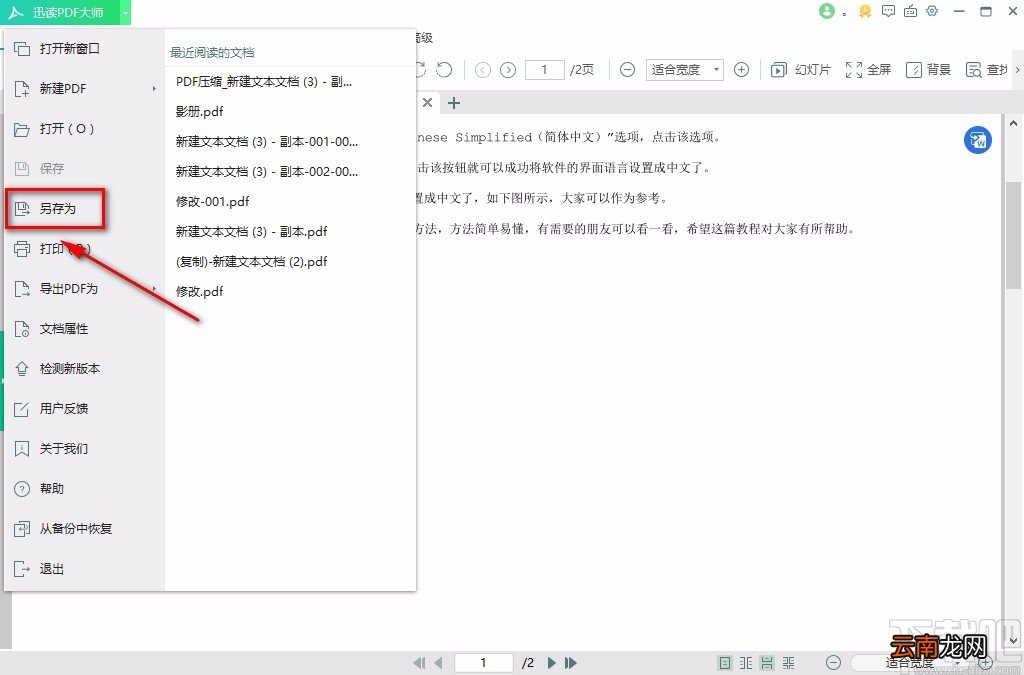
Task: Click the VIP medal icon
Action: pyautogui.click(x=865, y=11)
